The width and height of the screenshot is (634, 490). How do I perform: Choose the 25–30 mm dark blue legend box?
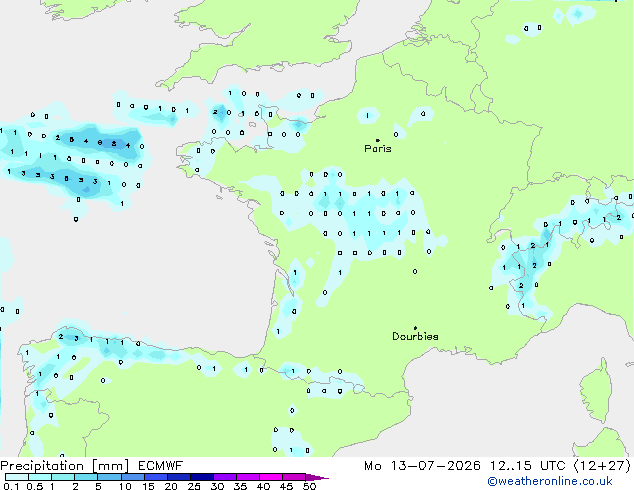point(201,477)
